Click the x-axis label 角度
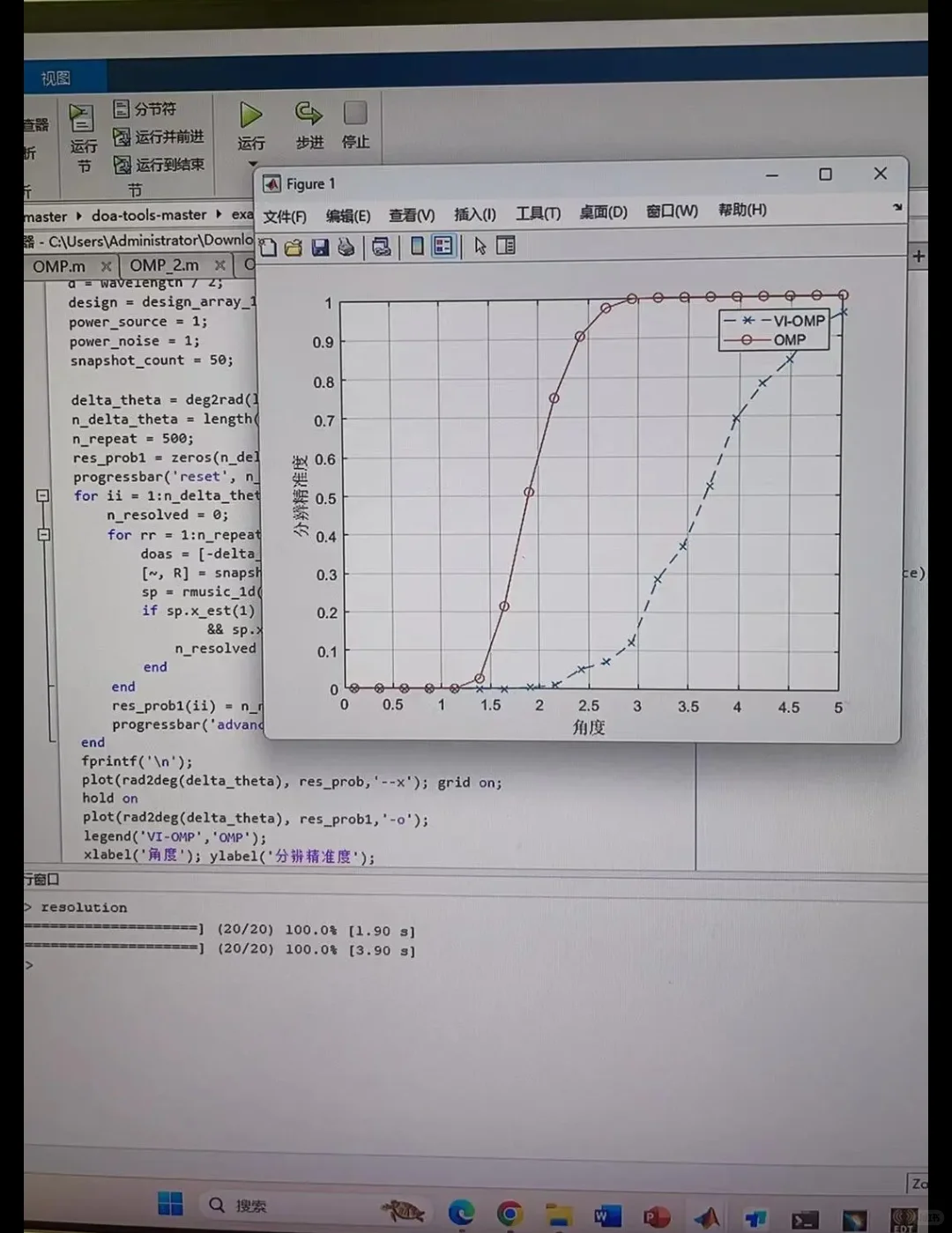This screenshot has width=952, height=1233. point(589,727)
